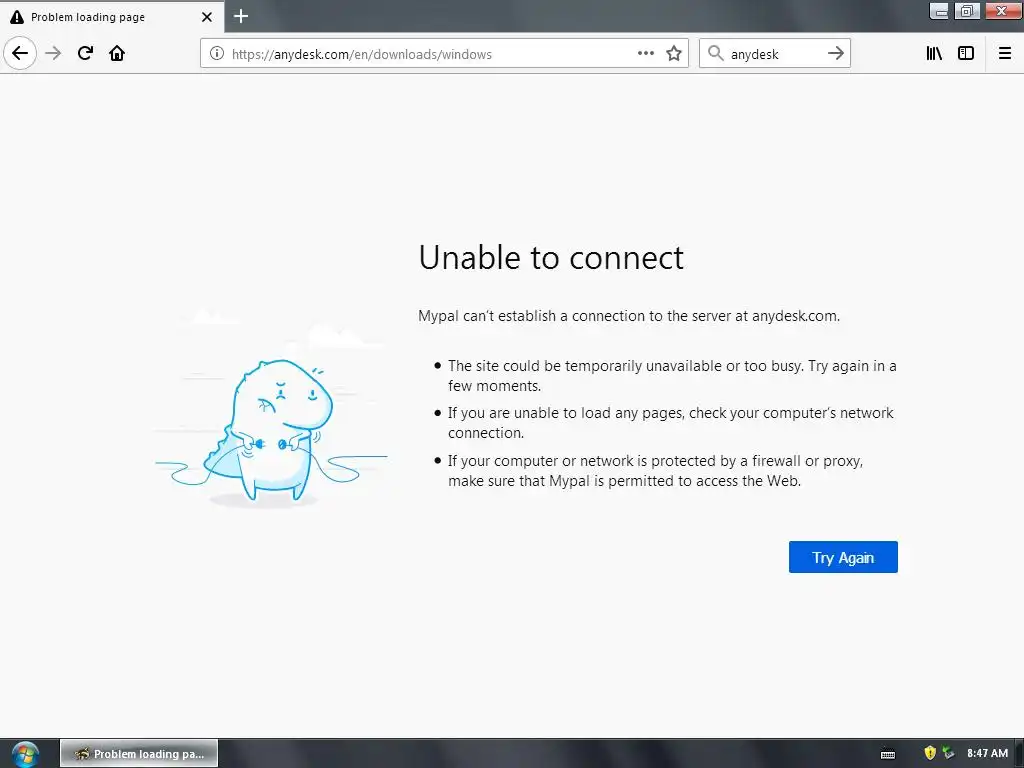This screenshot has height=768, width=1024.
Task: Open page actions three-dot menu
Action: point(645,54)
